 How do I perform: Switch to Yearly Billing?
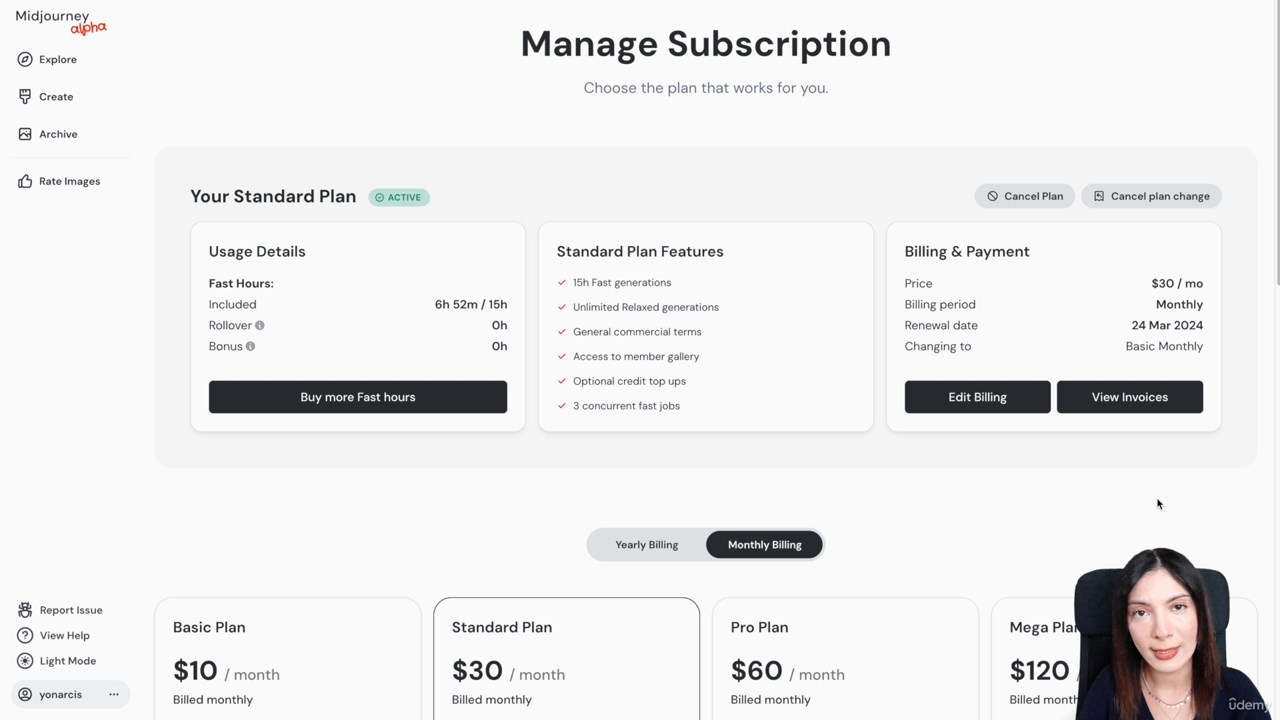click(x=646, y=545)
